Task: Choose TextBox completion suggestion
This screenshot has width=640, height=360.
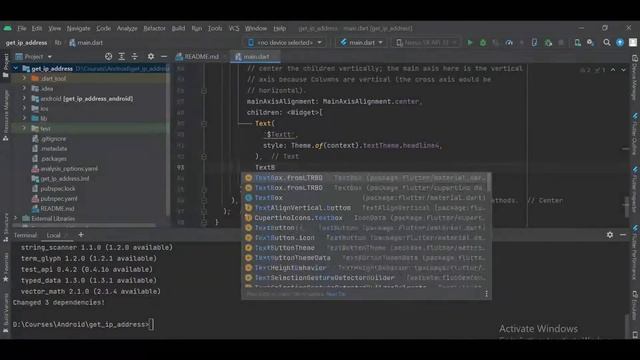Action: pyautogui.click(x=366, y=198)
